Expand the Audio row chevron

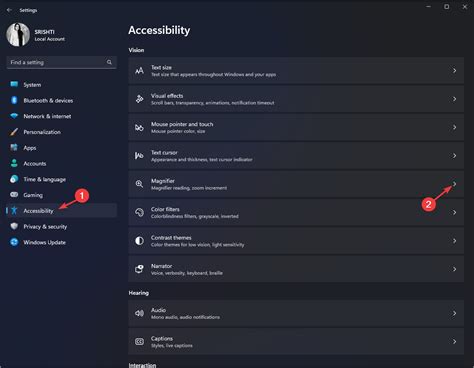(454, 313)
